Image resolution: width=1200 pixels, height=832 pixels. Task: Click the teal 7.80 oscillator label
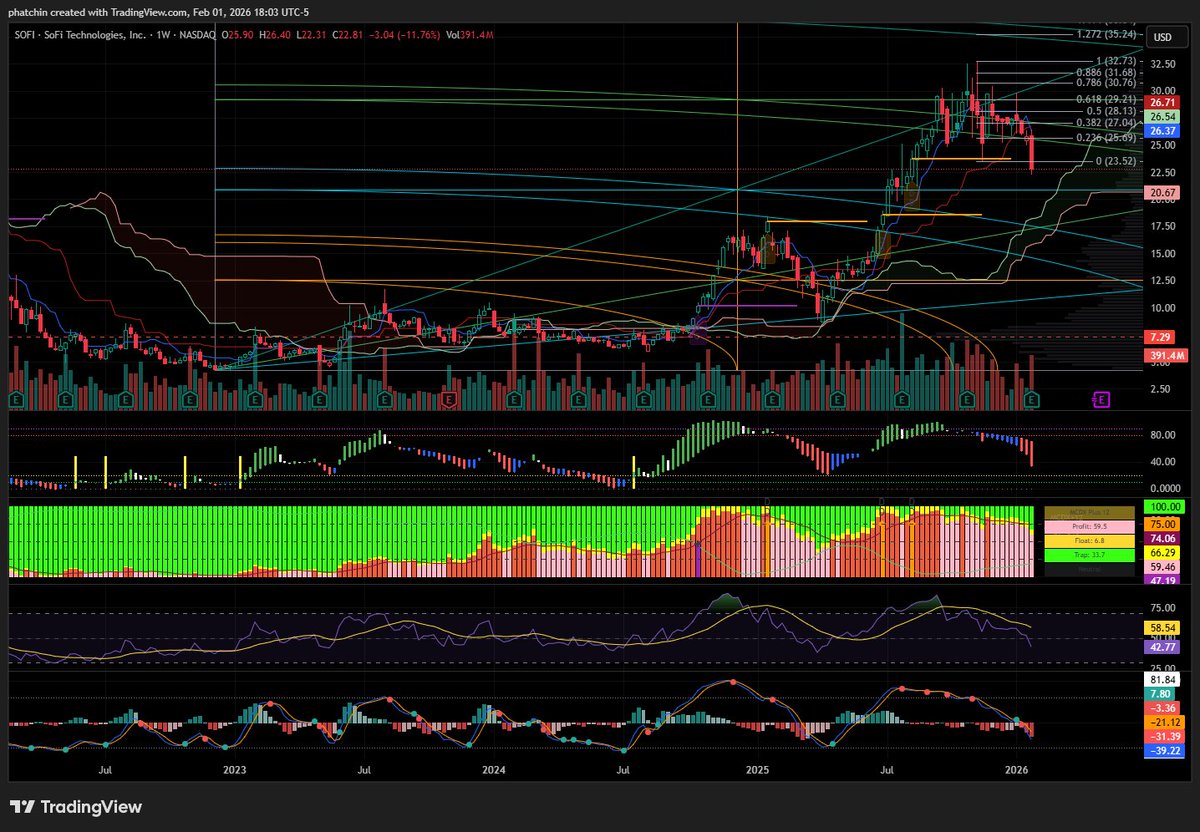click(1160, 693)
